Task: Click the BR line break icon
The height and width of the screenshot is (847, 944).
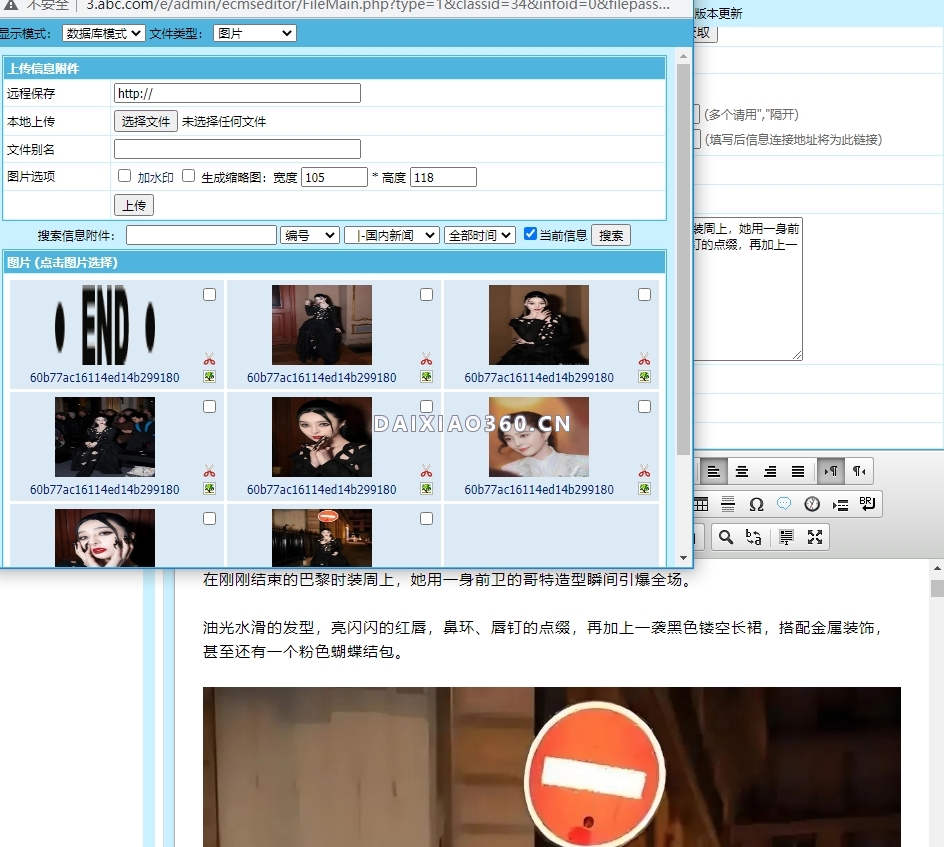Action: point(867,504)
